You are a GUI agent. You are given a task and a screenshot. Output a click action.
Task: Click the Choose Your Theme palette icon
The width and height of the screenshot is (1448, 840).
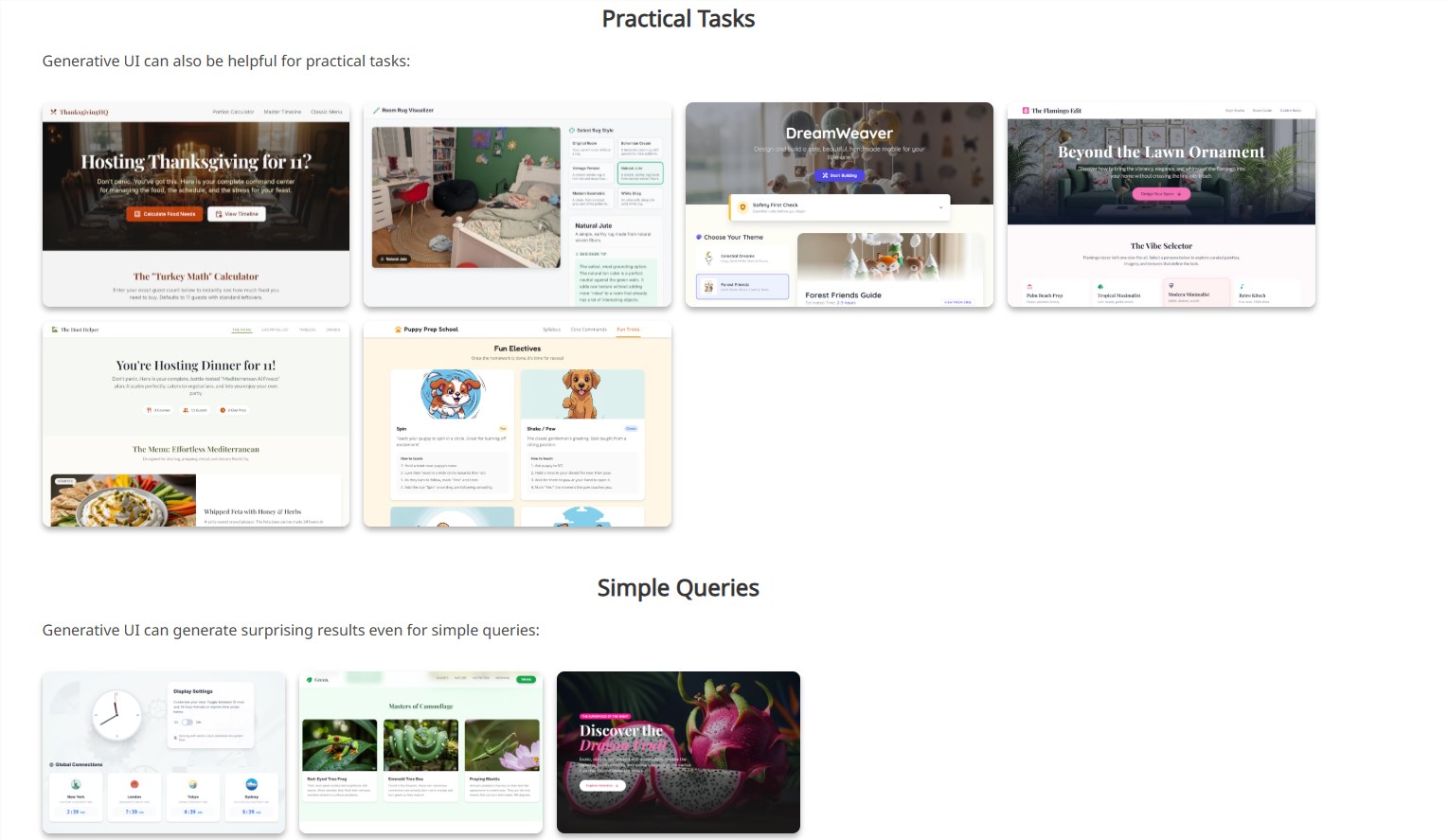pyautogui.click(x=699, y=237)
